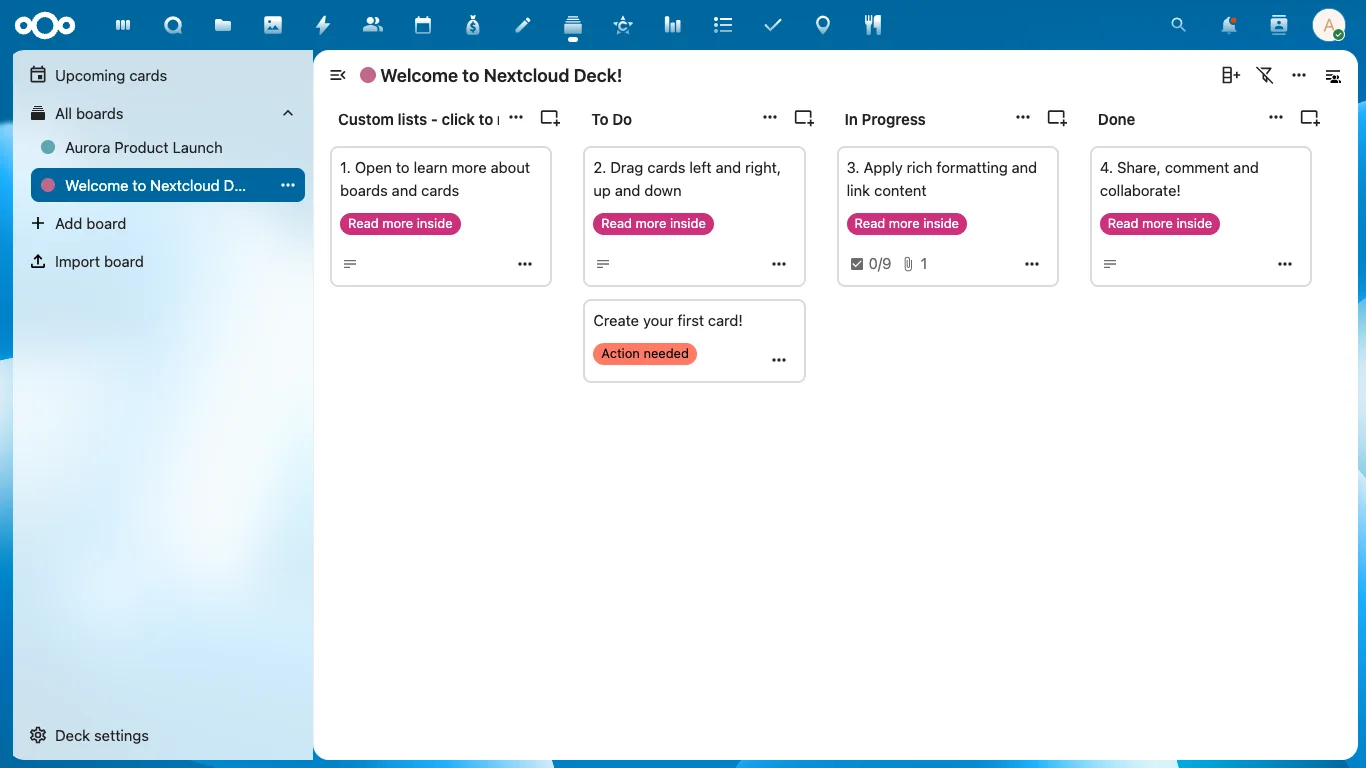Open the Photos app

pyautogui.click(x=273, y=25)
